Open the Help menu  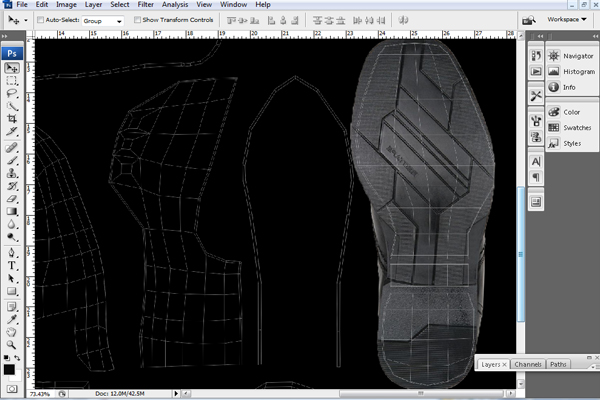point(263,5)
